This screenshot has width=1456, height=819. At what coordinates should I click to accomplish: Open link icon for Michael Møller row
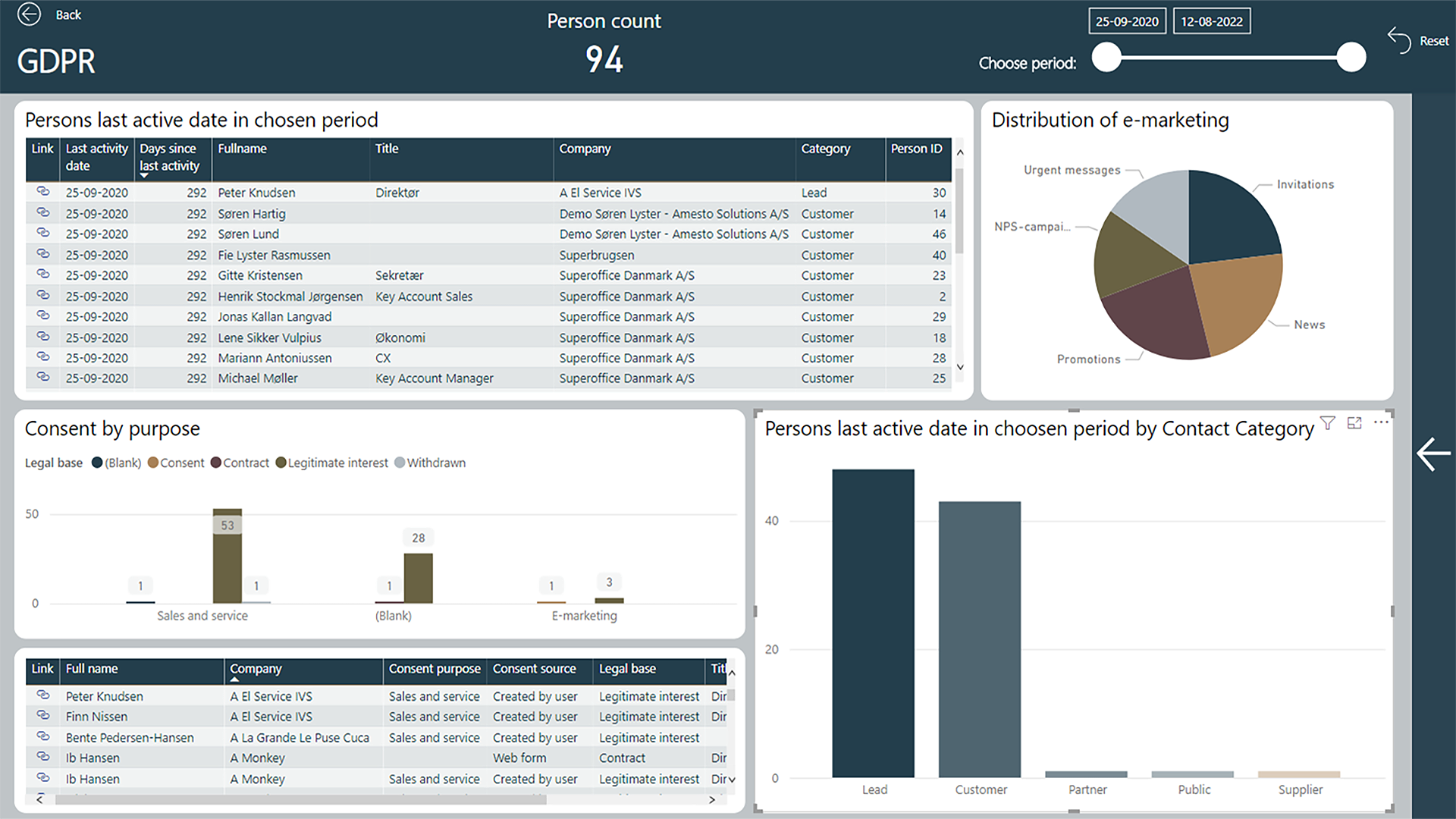[x=43, y=378]
